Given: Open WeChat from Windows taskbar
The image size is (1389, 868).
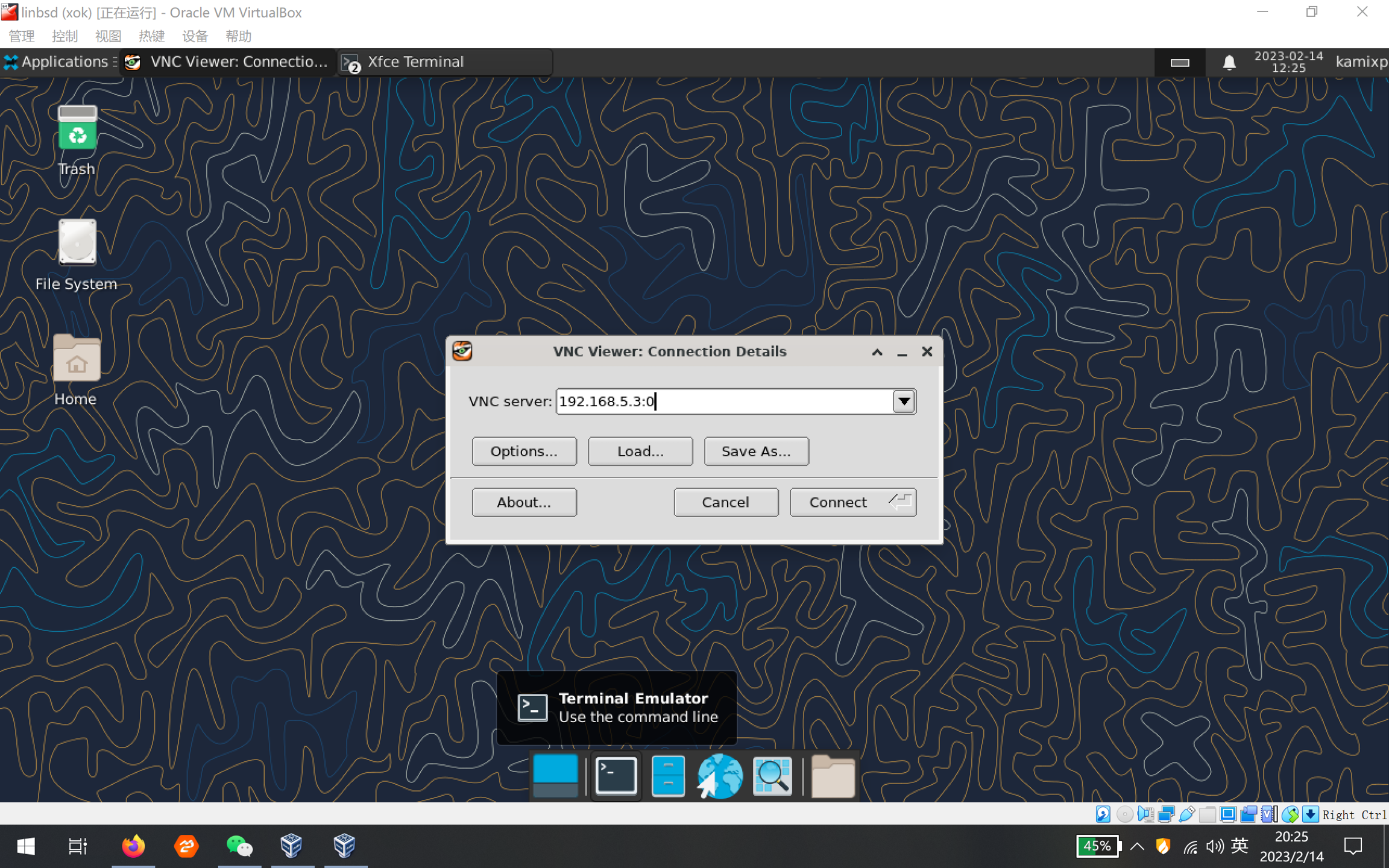Looking at the screenshot, I should click(239, 846).
